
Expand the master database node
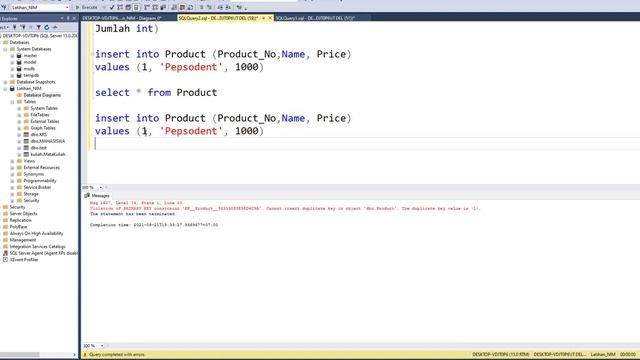coord(12,56)
